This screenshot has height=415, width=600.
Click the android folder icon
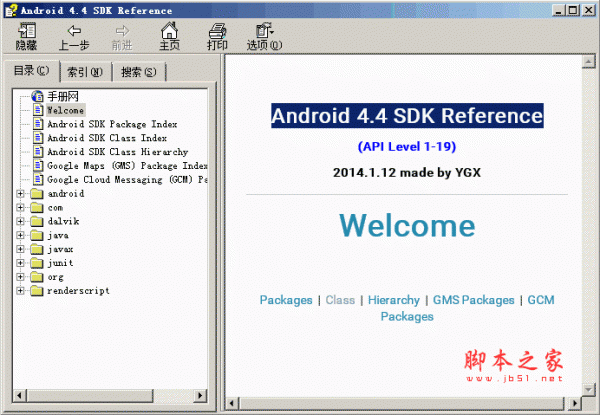pos(37,194)
